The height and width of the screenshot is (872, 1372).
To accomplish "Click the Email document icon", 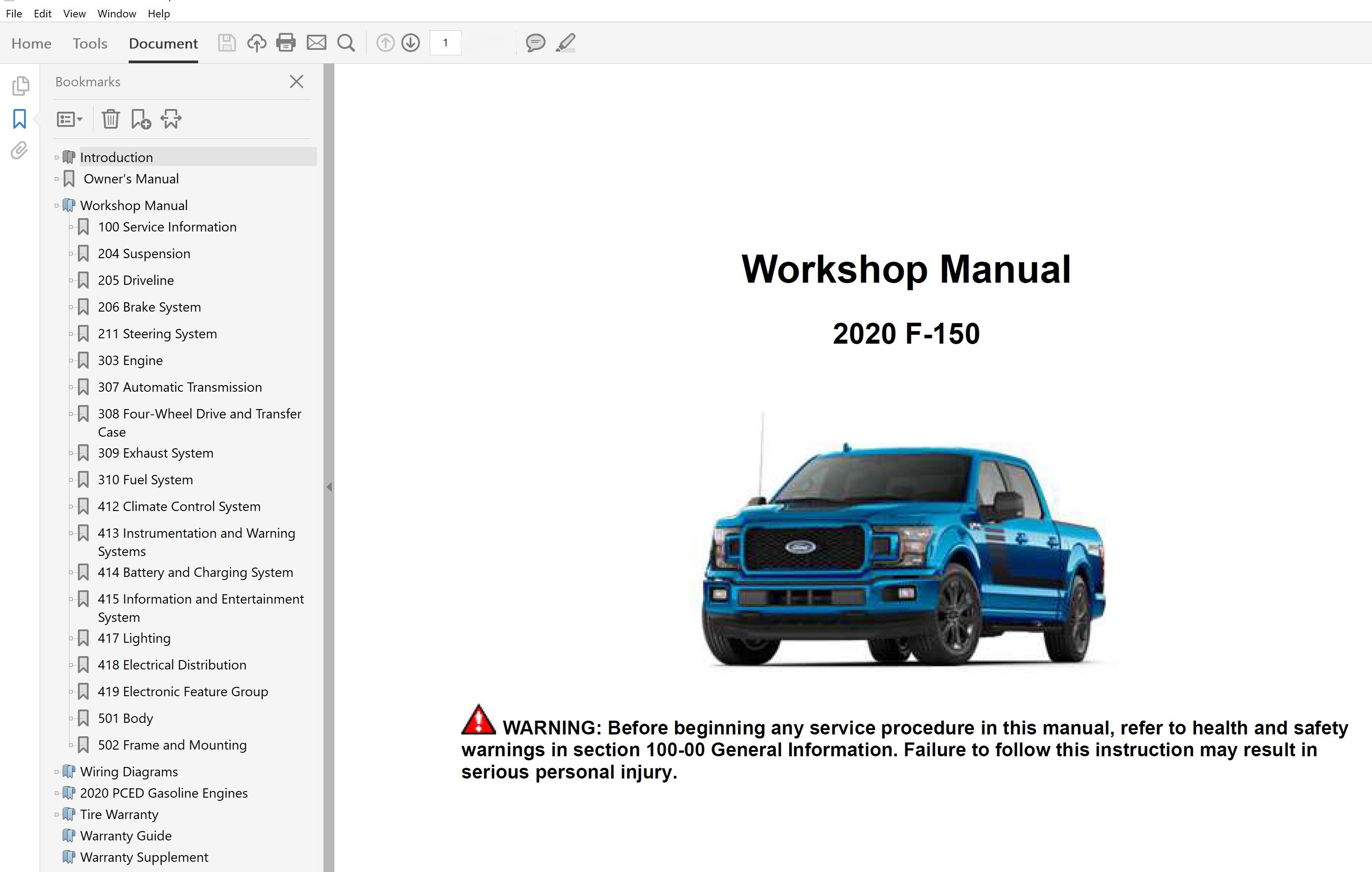I will point(316,42).
